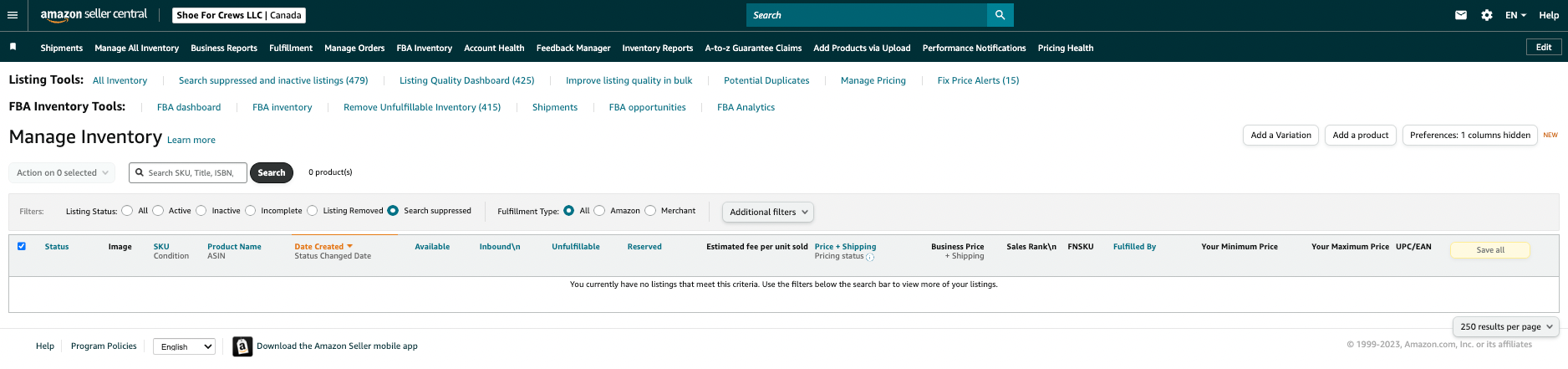
Task: Select the Active listing status radio
Action: click(158, 211)
